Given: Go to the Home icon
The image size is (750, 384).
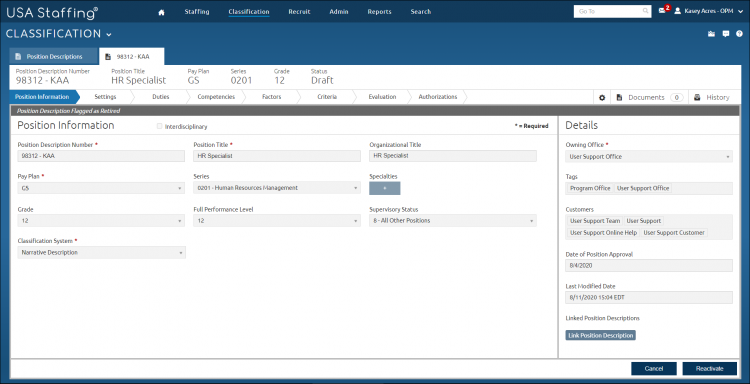Looking at the screenshot, I should tap(161, 12).
